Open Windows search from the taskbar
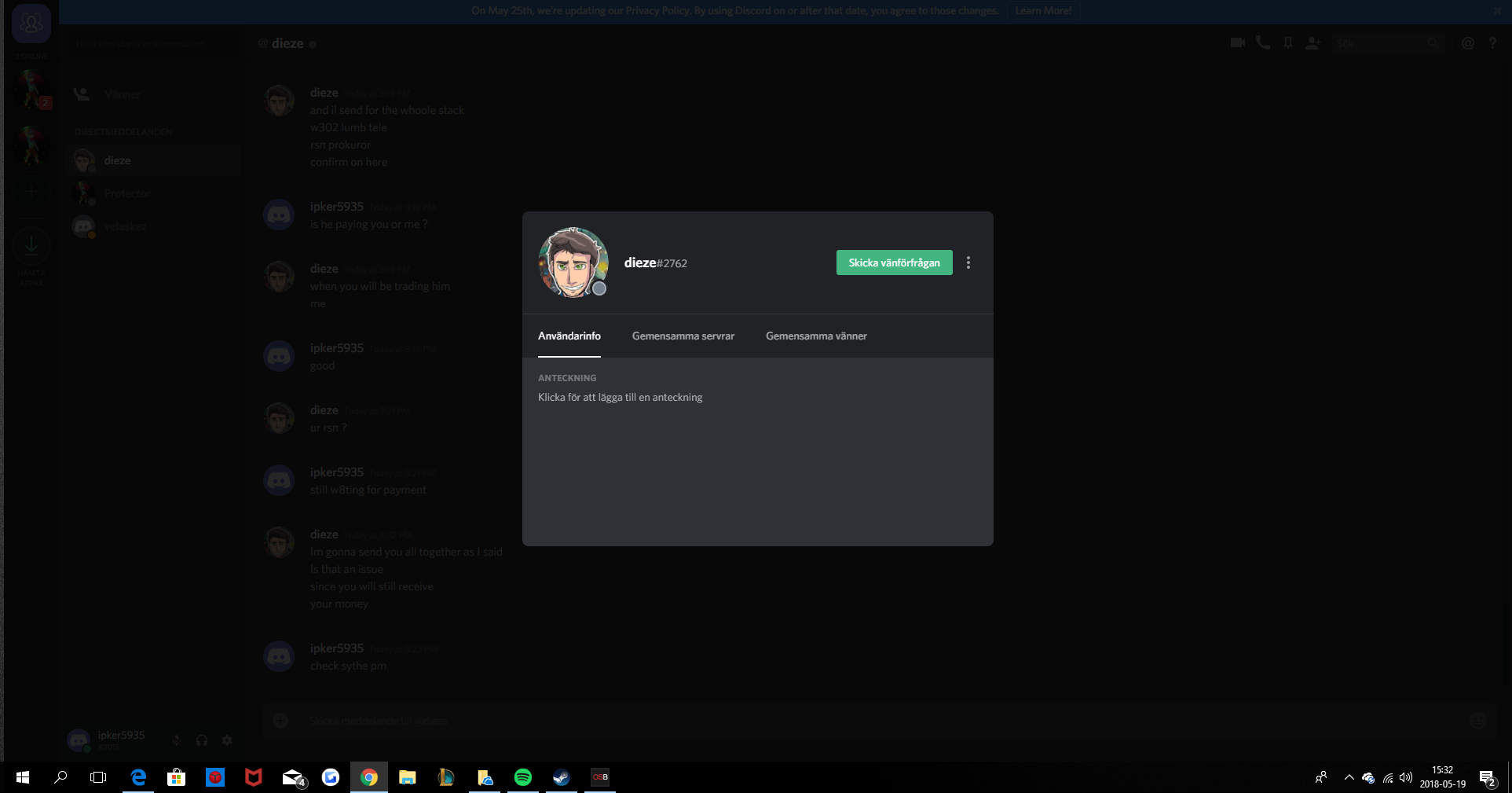 click(60, 777)
